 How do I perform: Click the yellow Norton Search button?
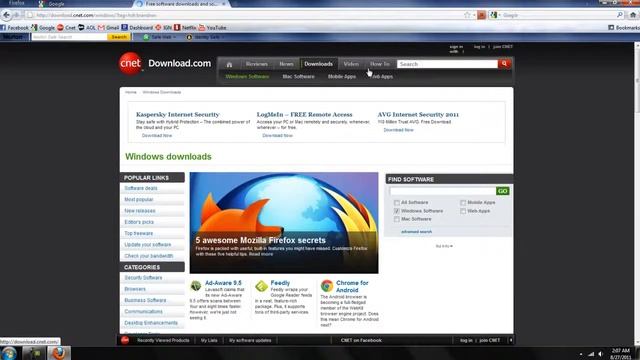point(119,37)
